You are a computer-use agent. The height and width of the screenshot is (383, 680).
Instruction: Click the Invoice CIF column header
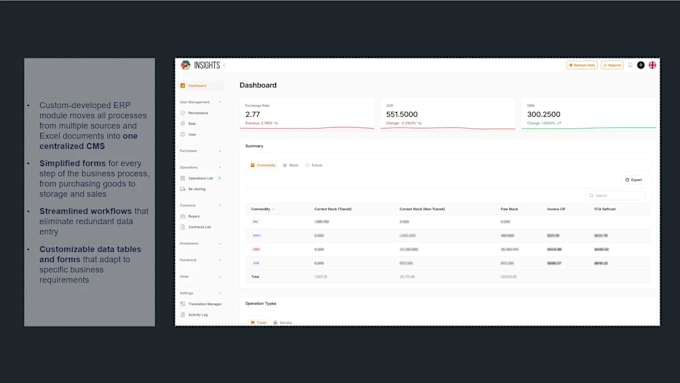click(x=556, y=209)
